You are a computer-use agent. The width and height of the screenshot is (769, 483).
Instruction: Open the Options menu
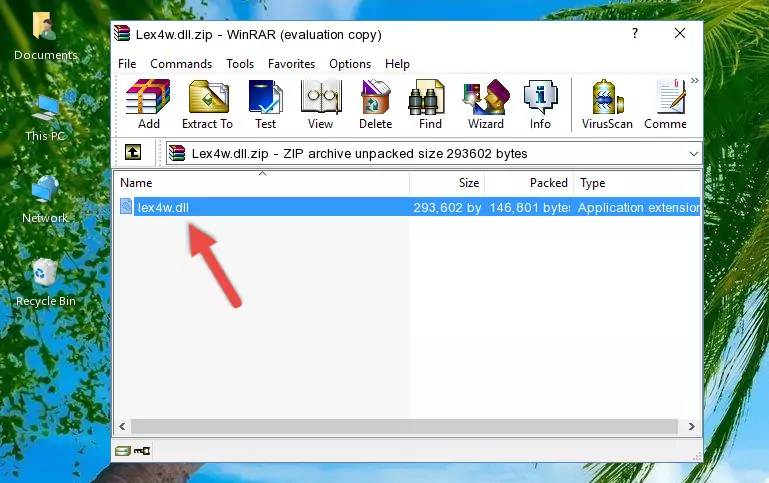[350, 64]
